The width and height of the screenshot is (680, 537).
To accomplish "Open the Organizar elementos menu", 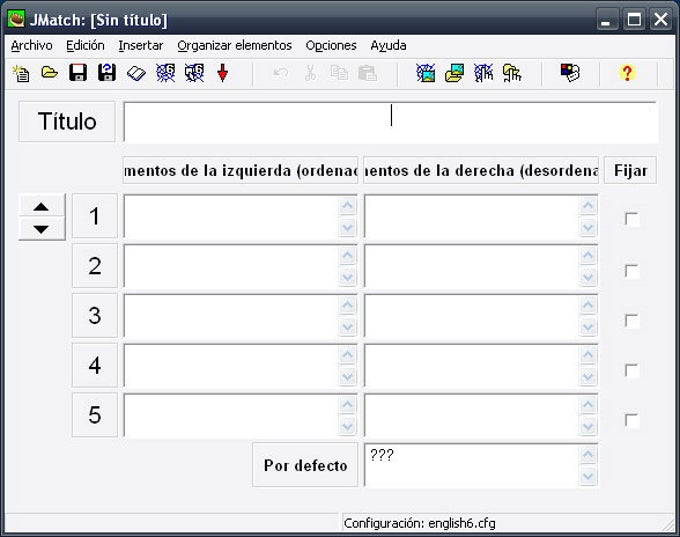I will [235, 46].
